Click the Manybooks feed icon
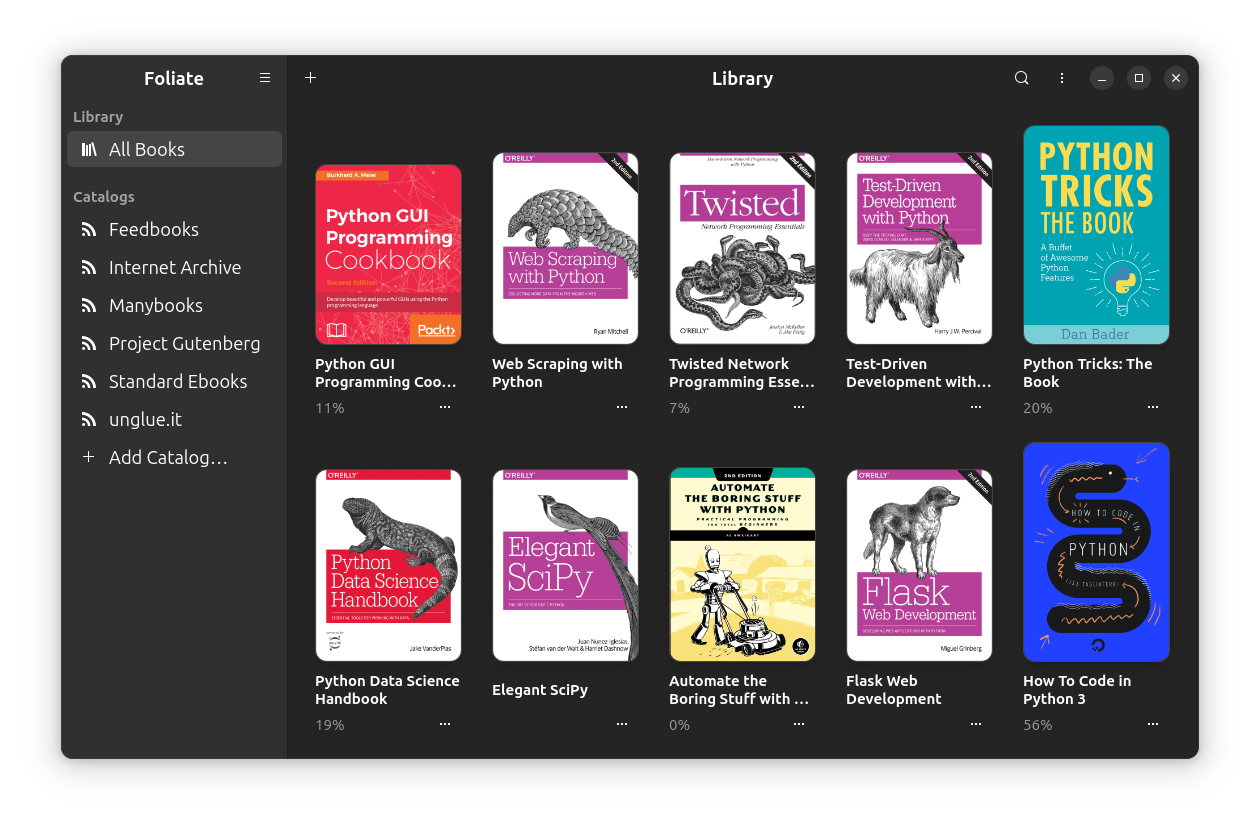This screenshot has height=826, width=1260. click(x=89, y=305)
